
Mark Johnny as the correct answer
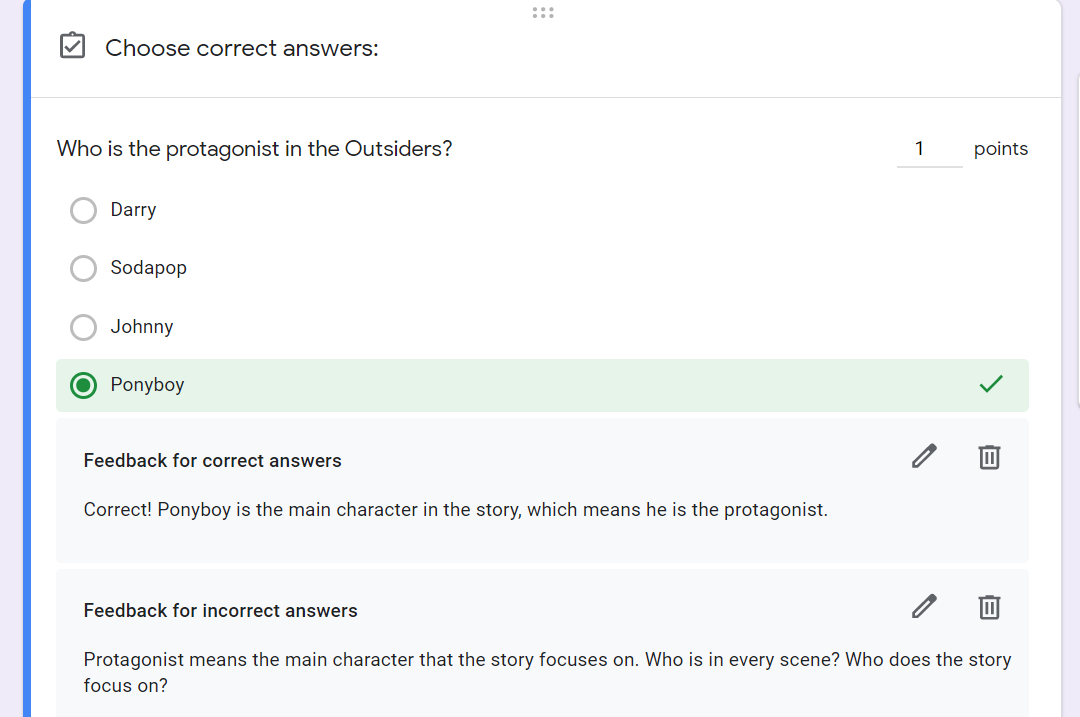[x=84, y=327]
